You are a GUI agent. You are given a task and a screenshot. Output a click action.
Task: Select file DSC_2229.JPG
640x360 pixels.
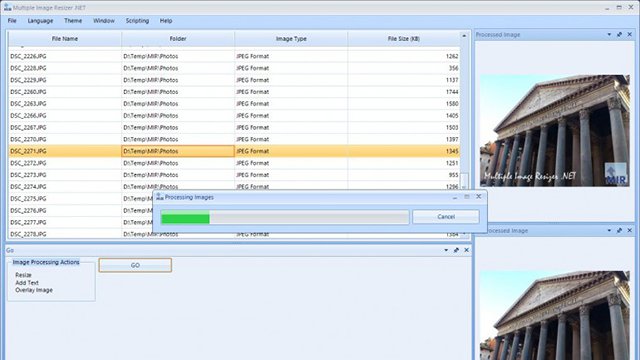[x=28, y=80]
